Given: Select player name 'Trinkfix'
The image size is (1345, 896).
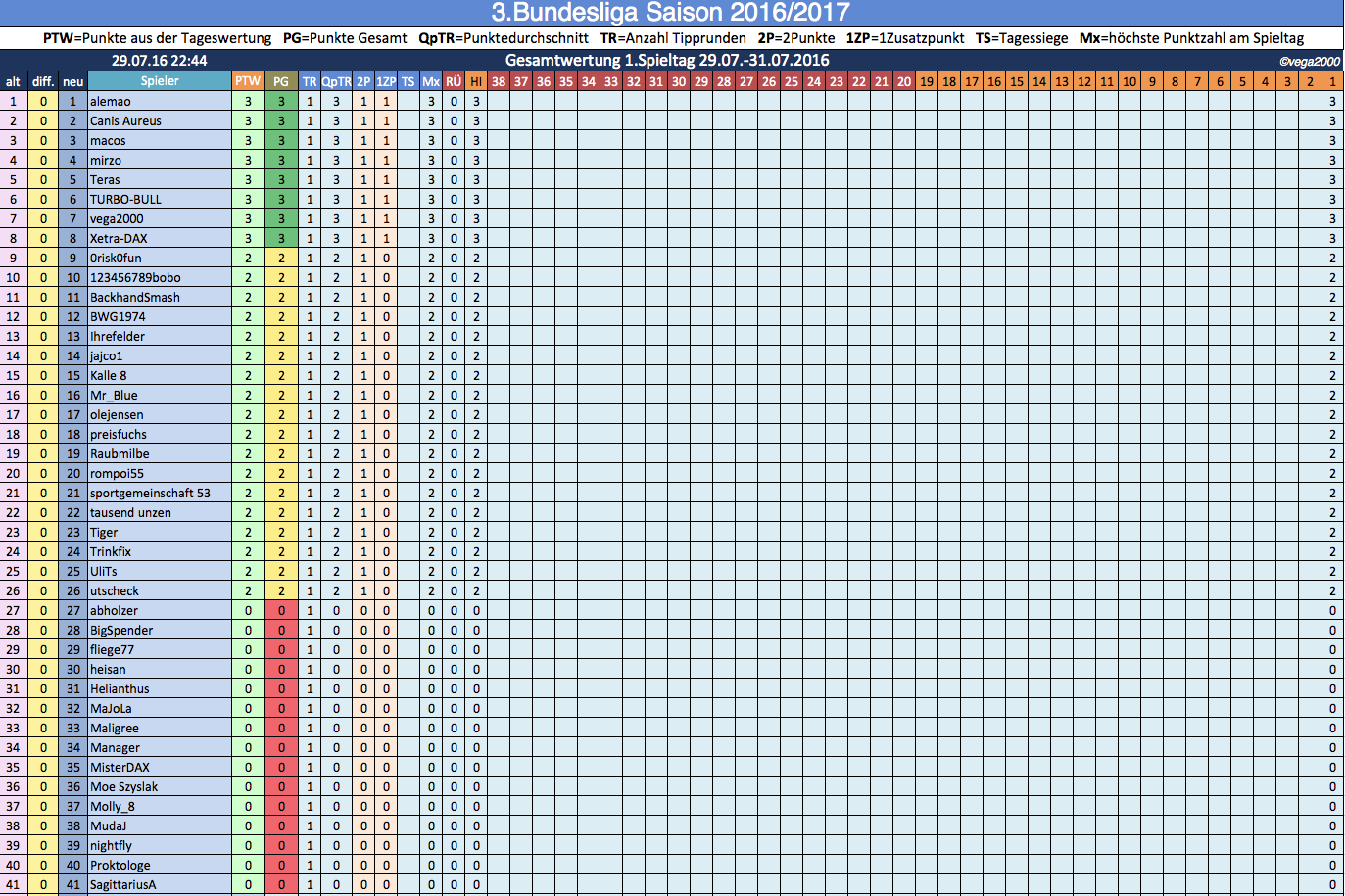Looking at the screenshot, I should [x=111, y=551].
